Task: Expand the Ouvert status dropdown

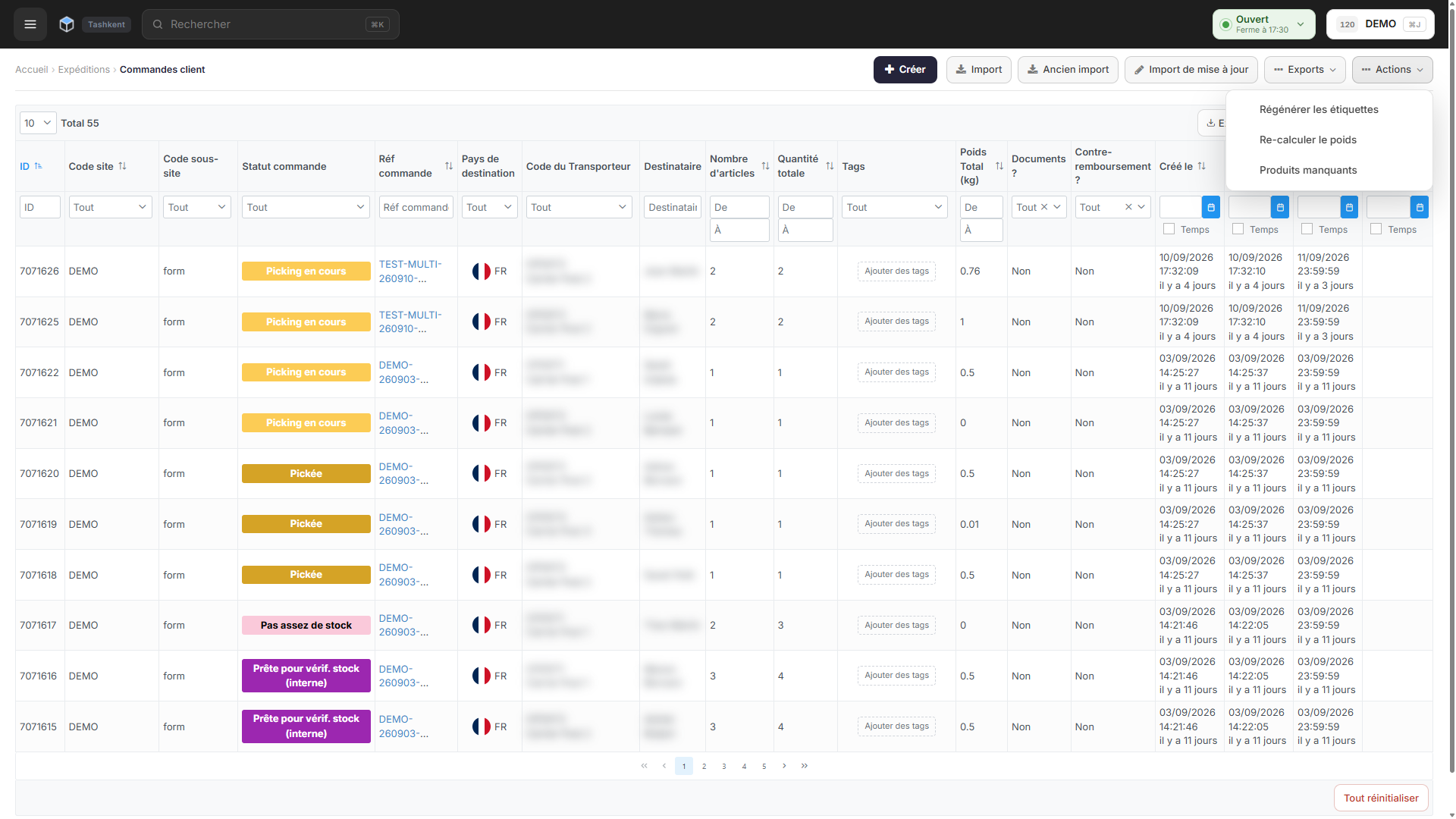Action: [x=1301, y=24]
